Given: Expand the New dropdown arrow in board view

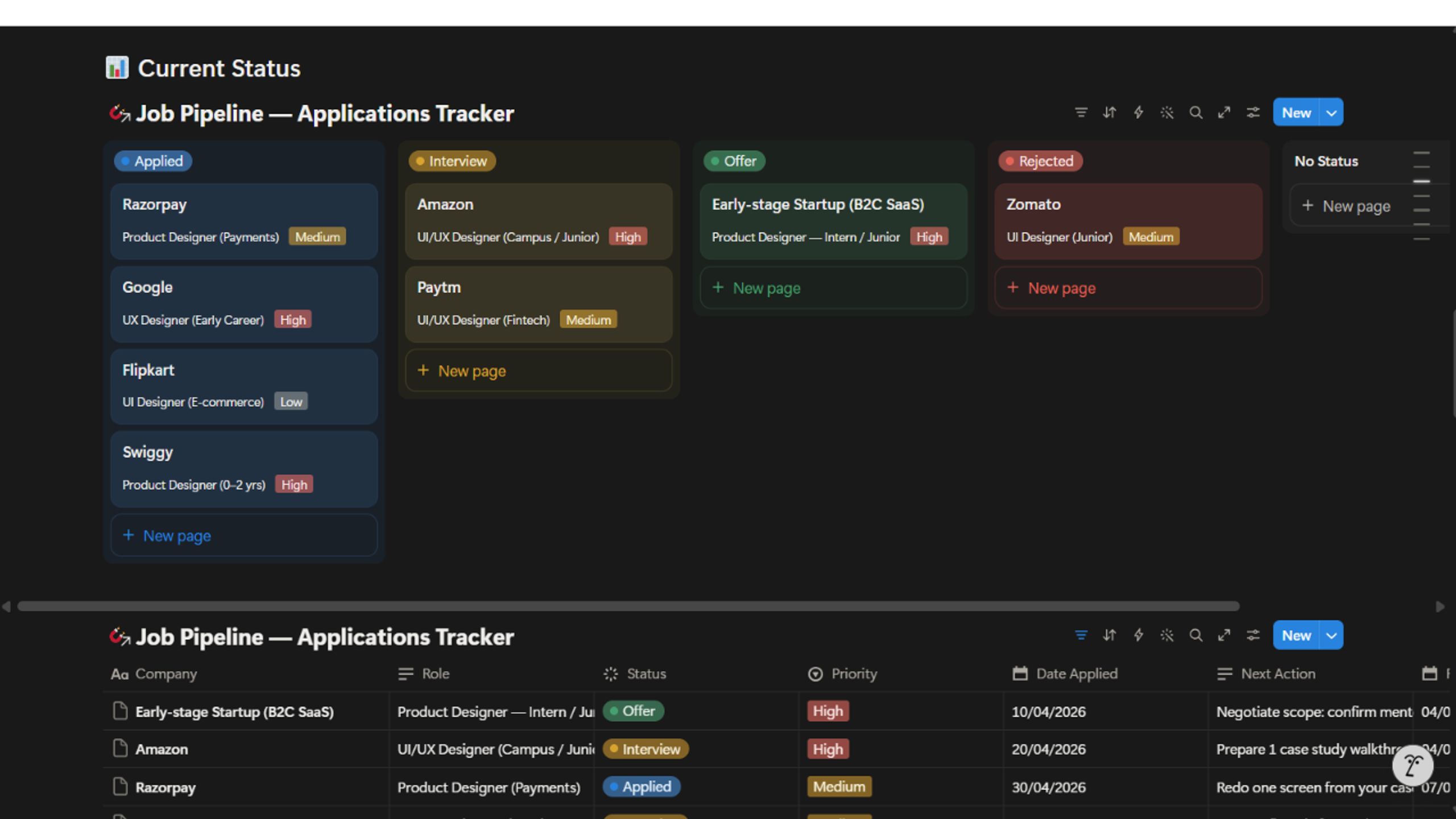Looking at the screenshot, I should pos(1331,113).
